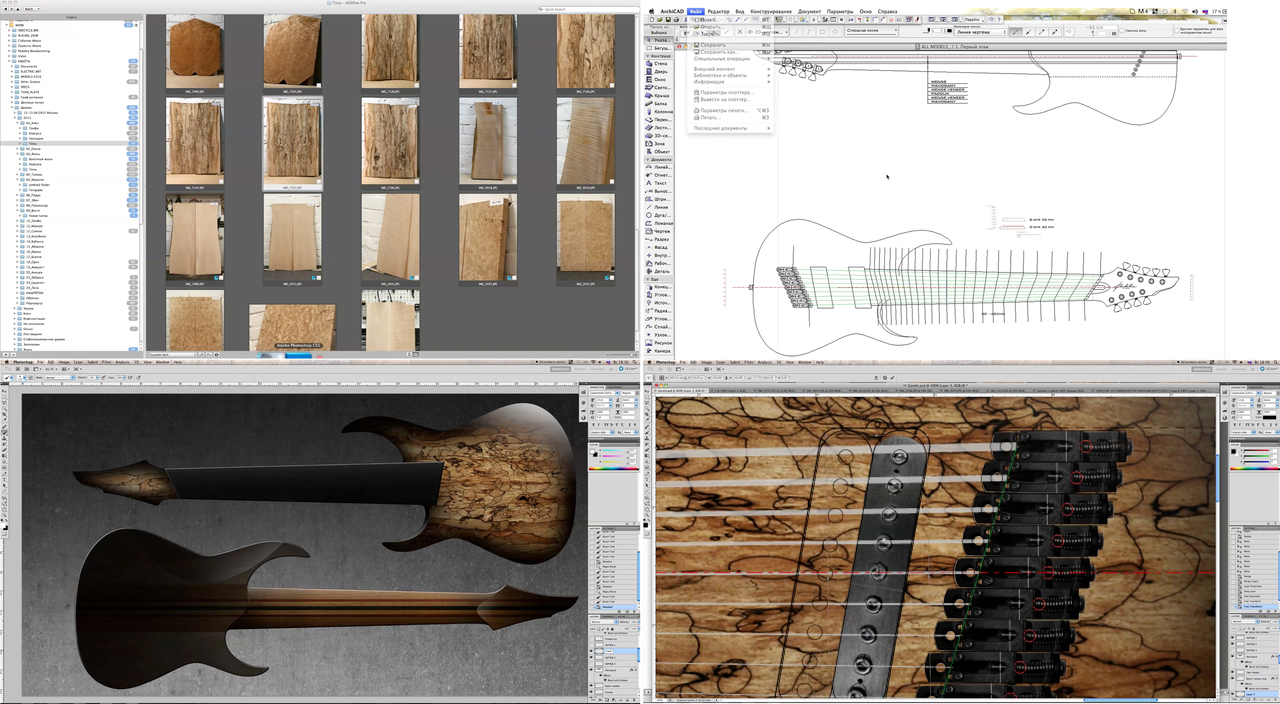
Task: Select the Зона (zone) tool in ArchiCAD toolbox
Action: [658, 144]
